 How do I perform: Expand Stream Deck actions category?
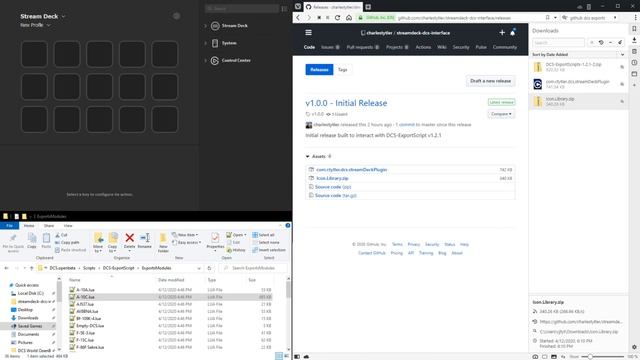[206, 26]
